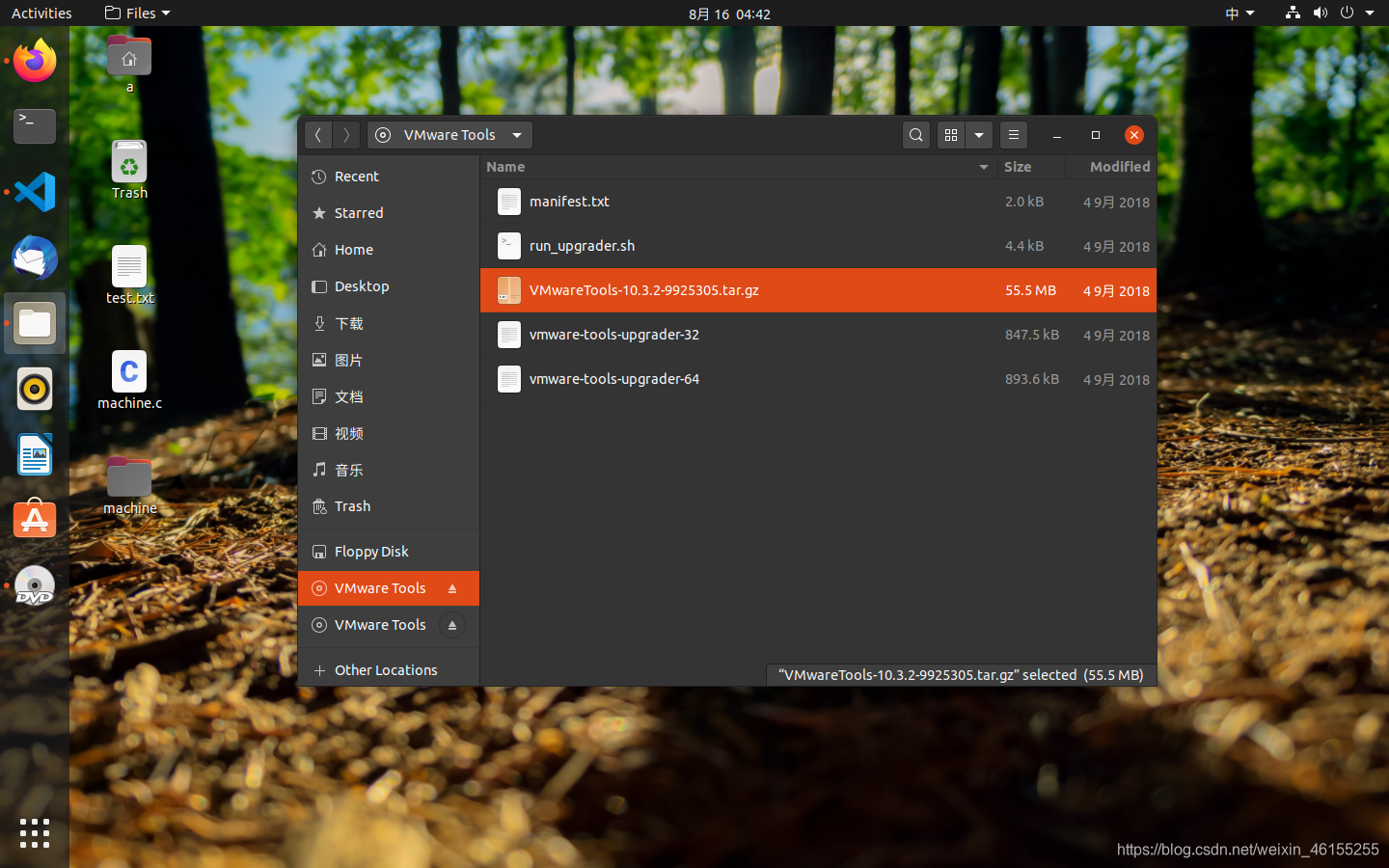The image size is (1389, 868).
Task: Select vmware-tools-upgrader-32 file
Action: [818, 335]
